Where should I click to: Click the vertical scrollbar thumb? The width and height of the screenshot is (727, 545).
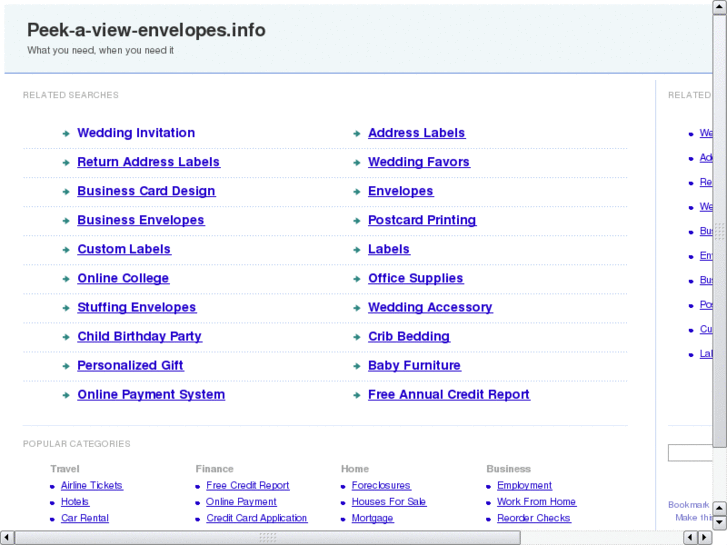(720, 231)
